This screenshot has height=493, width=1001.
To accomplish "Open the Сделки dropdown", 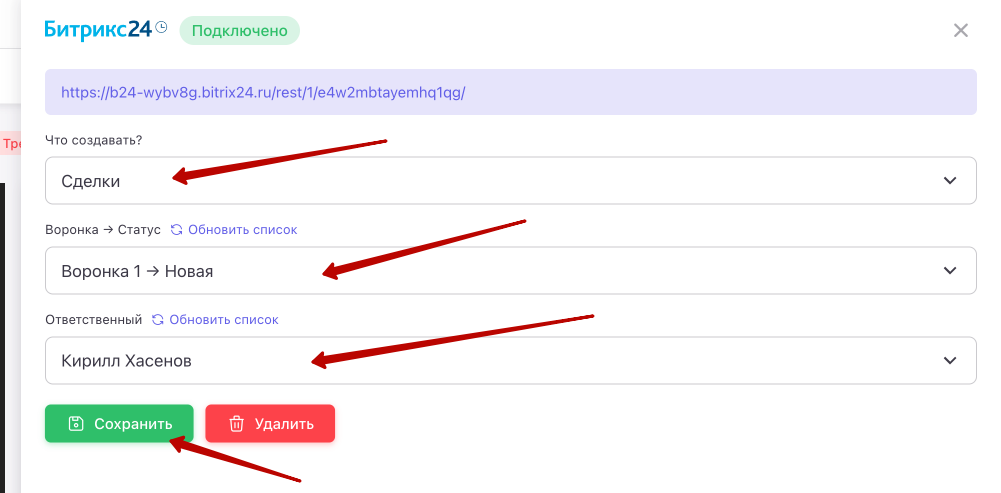I will coord(510,181).
